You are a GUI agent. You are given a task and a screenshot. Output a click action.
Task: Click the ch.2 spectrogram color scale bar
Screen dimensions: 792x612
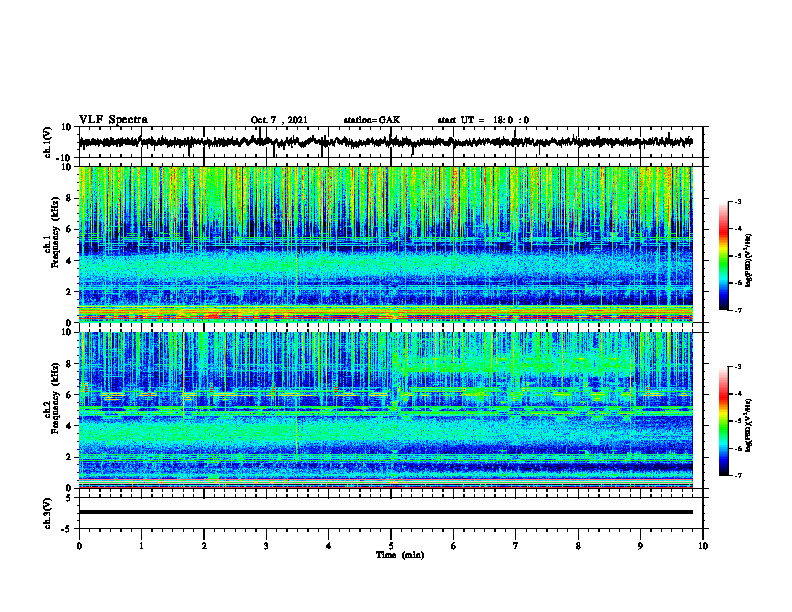click(x=723, y=421)
